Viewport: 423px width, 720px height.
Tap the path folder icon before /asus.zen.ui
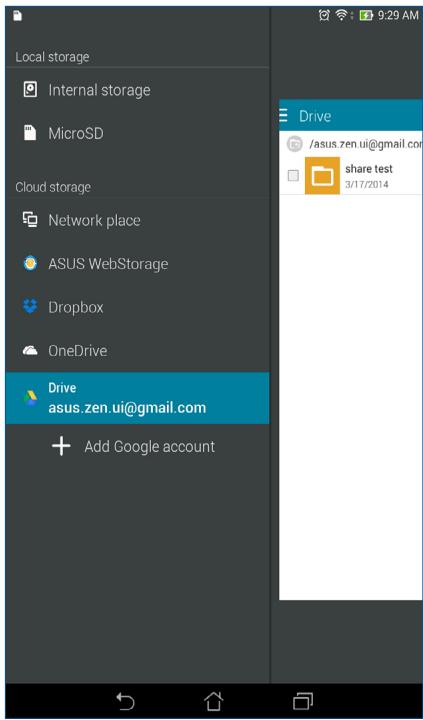pos(295,144)
